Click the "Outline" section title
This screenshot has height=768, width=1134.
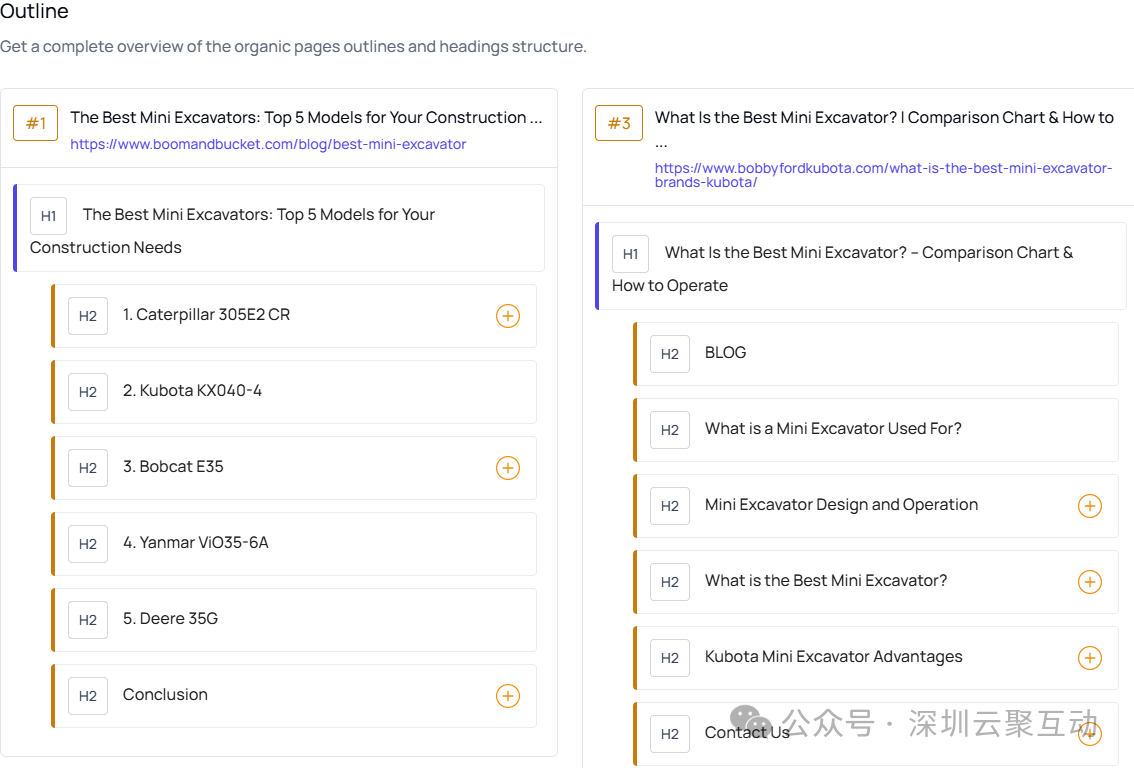(x=34, y=11)
